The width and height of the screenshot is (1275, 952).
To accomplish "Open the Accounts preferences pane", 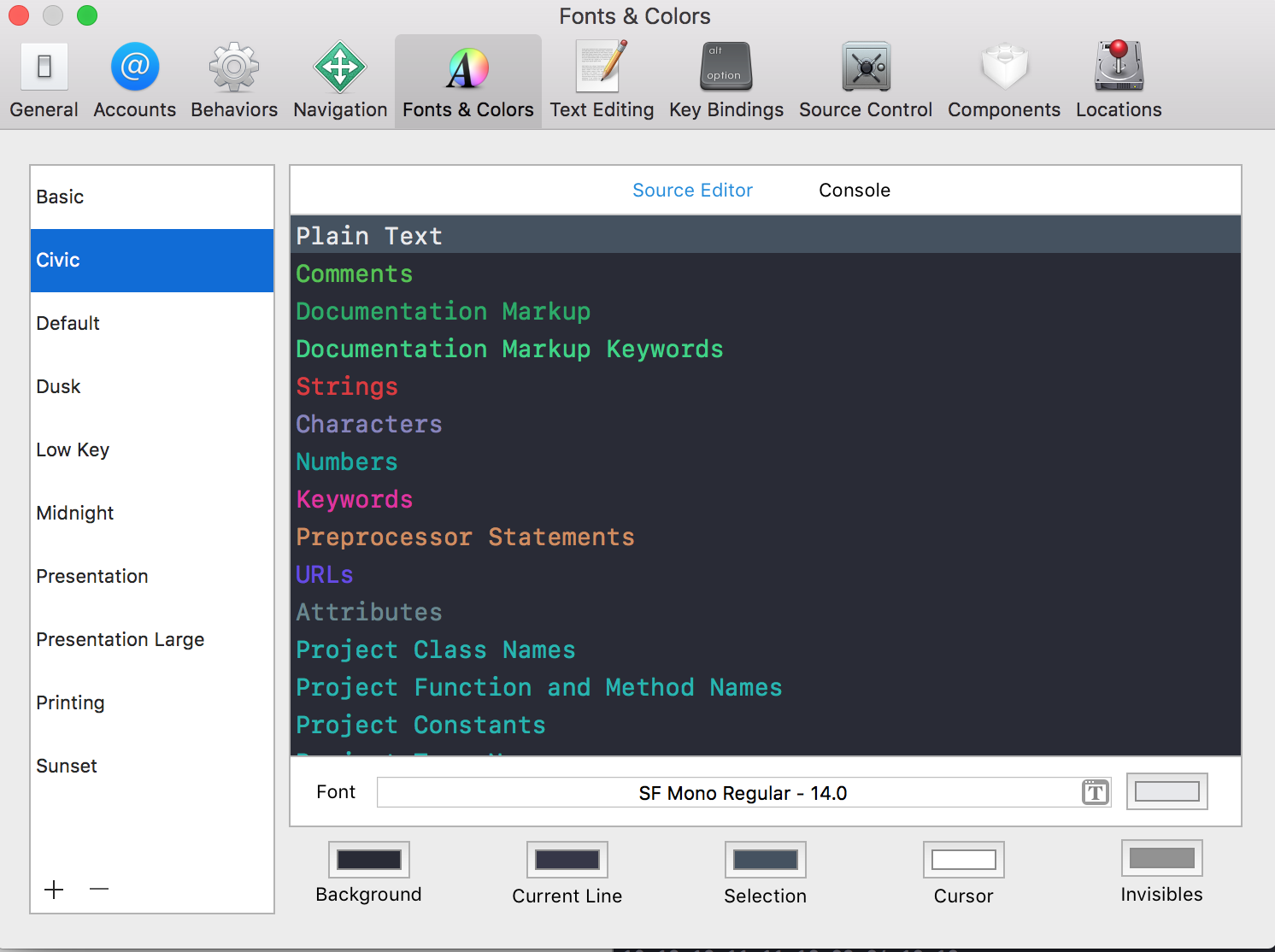I will click(x=134, y=81).
